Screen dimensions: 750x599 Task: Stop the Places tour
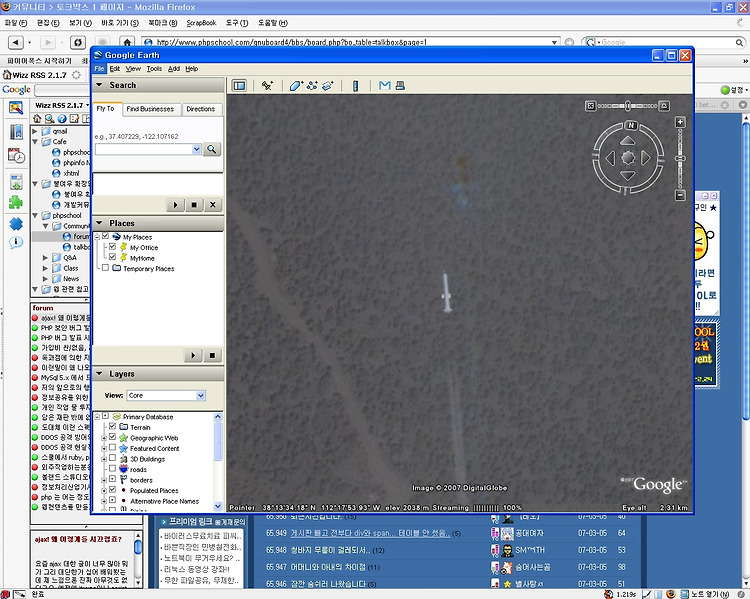pos(212,355)
